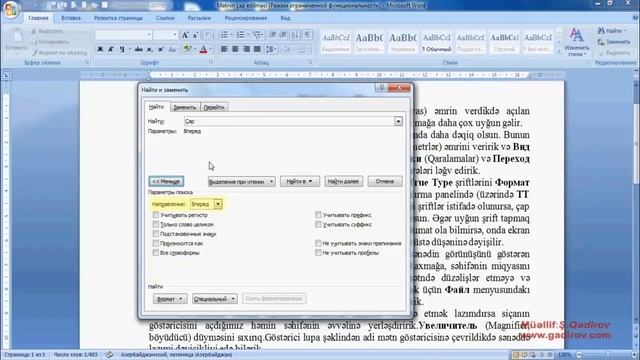This screenshot has height=360, width=640.
Task: Switch to the Перейти tab in the dialog
Action: coord(214,107)
